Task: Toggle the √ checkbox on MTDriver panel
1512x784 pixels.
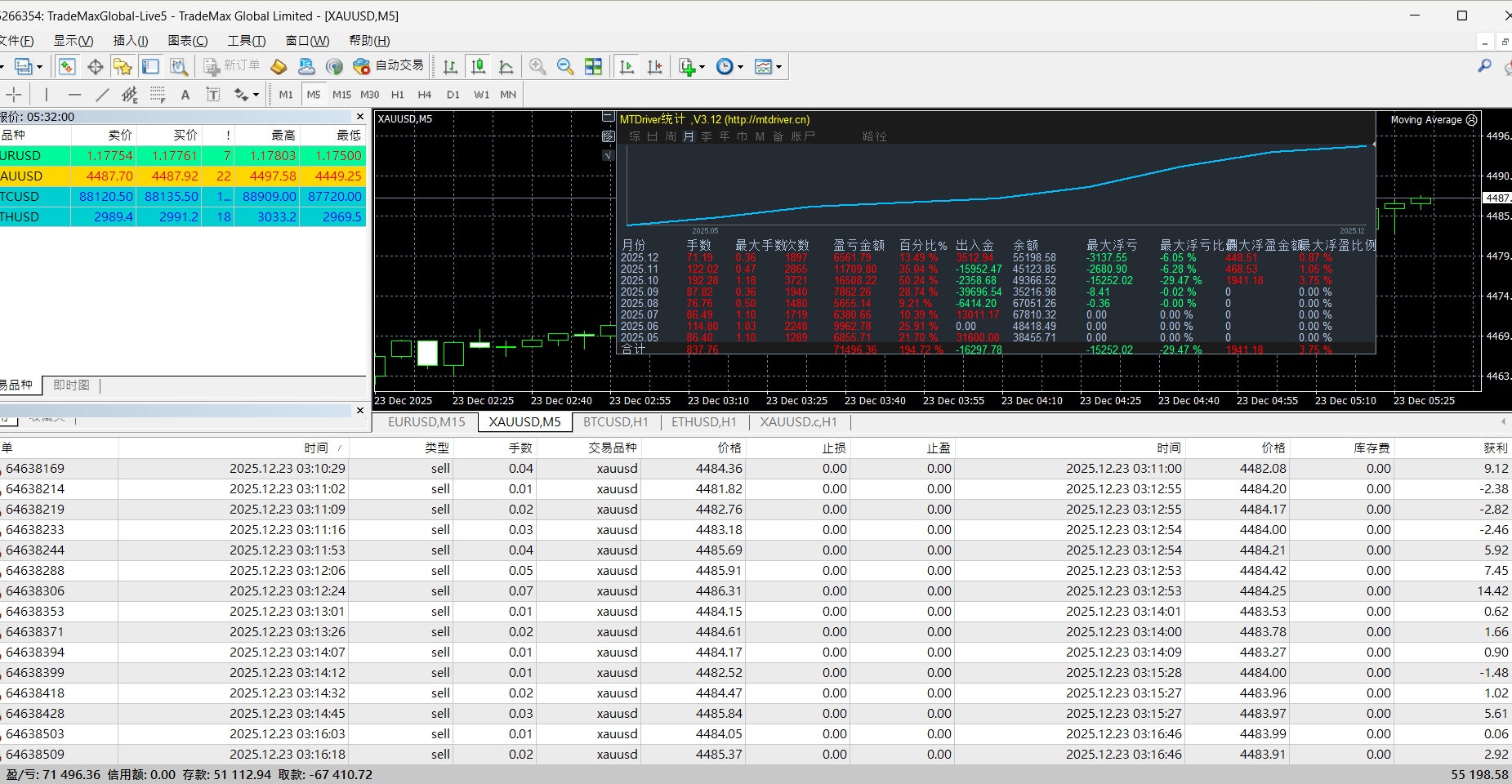Action: (608, 154)
